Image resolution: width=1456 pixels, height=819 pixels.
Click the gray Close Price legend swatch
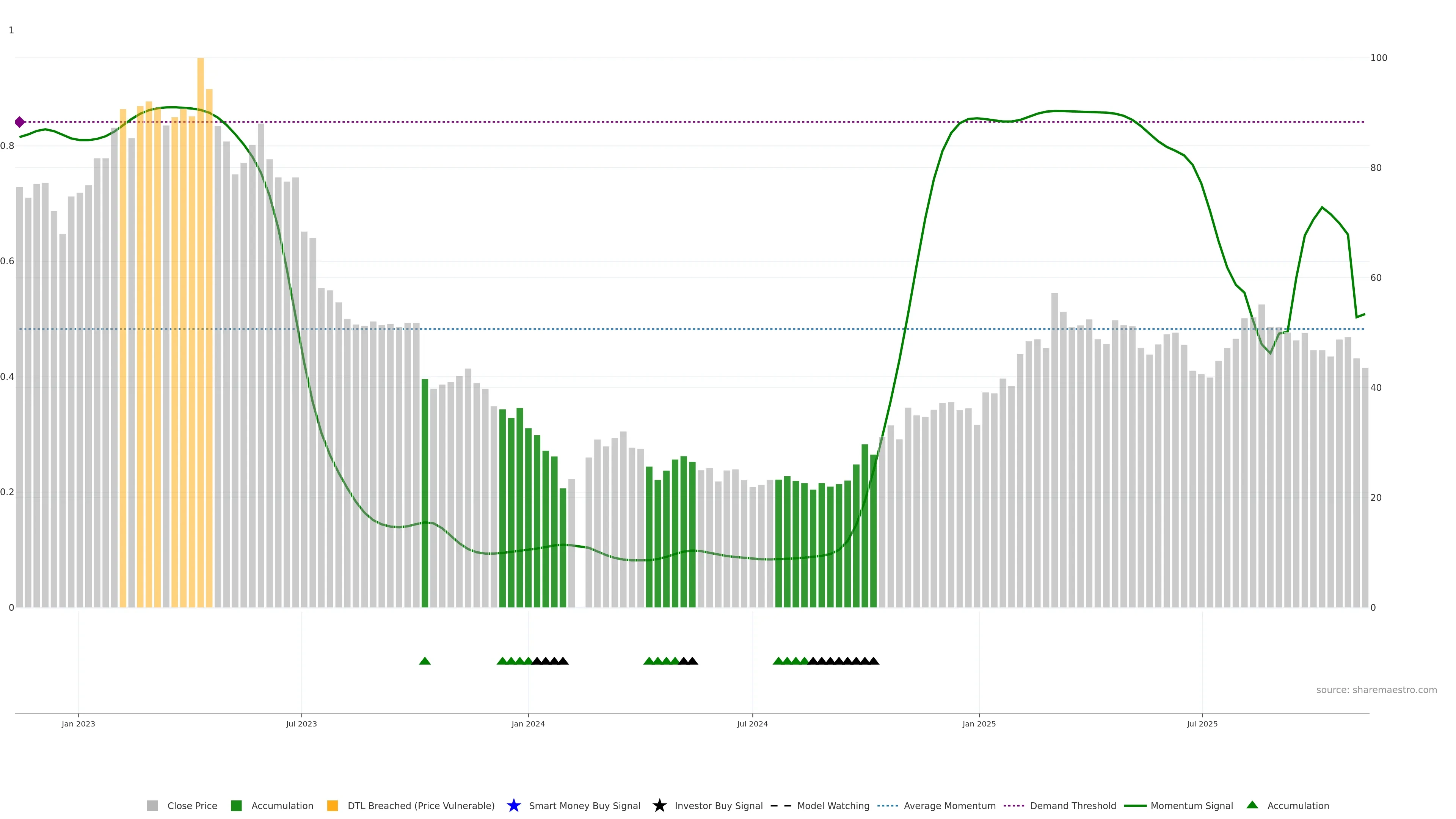tap(152, 805)
